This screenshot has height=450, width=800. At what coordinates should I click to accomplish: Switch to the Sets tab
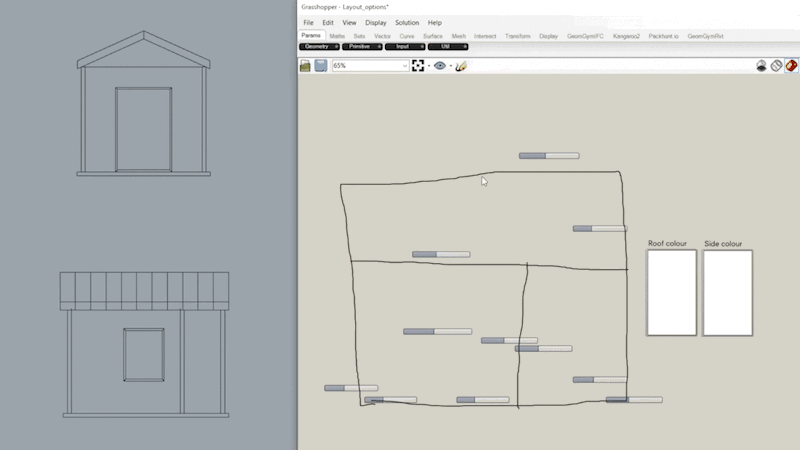[x=359, y=36]
